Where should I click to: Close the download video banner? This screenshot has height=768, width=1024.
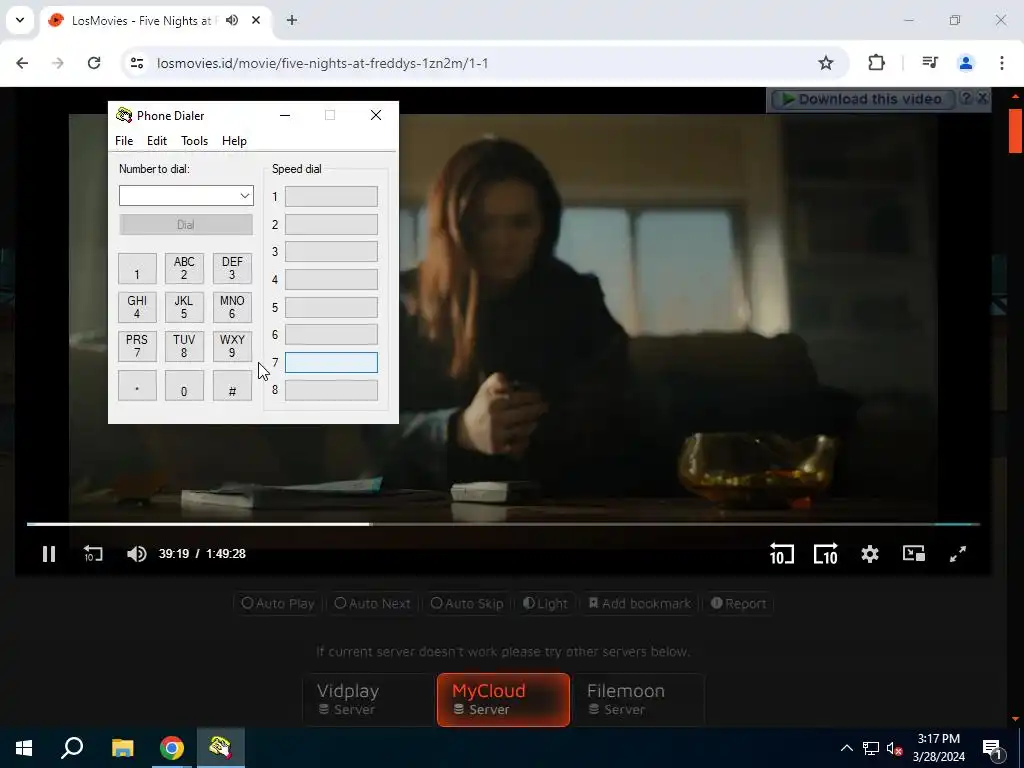[982, 99]
